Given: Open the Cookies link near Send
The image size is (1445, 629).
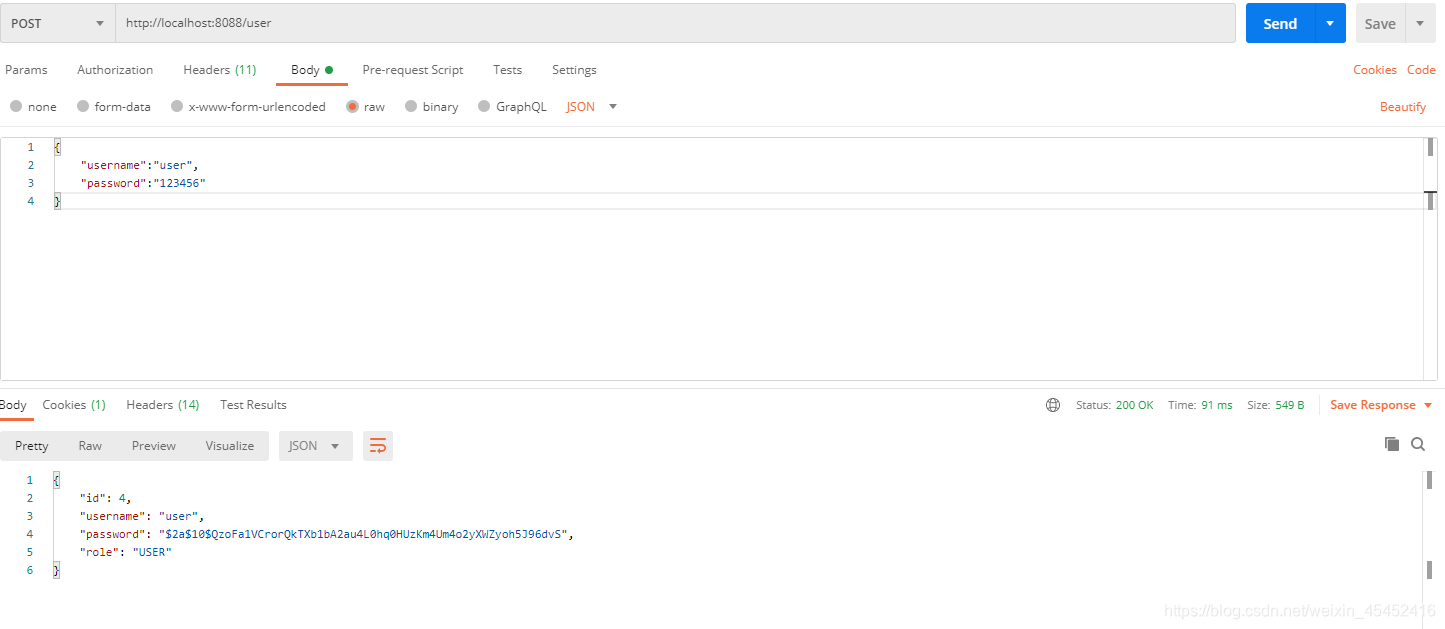Looking at the screenshot, I should pos(1375,70).
